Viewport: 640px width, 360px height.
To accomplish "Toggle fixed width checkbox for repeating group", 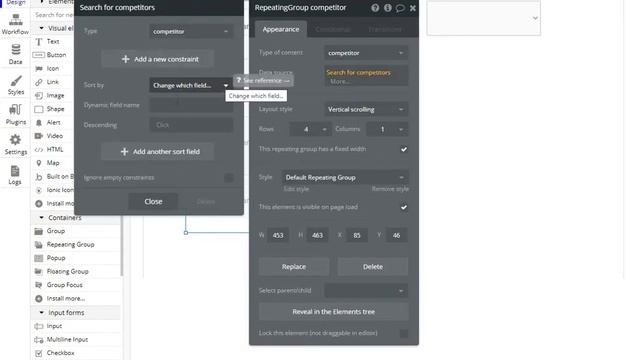I will (404, 149).
